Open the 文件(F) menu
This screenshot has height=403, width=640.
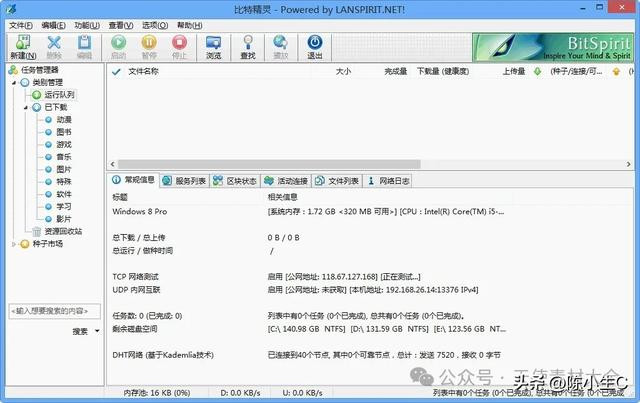[21, 25]
